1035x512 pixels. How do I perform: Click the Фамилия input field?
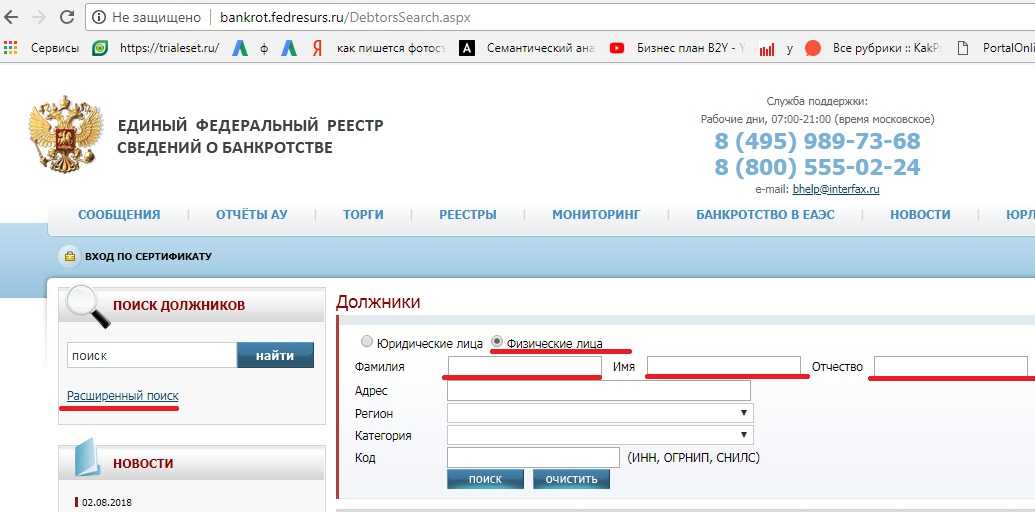point(525,366)
